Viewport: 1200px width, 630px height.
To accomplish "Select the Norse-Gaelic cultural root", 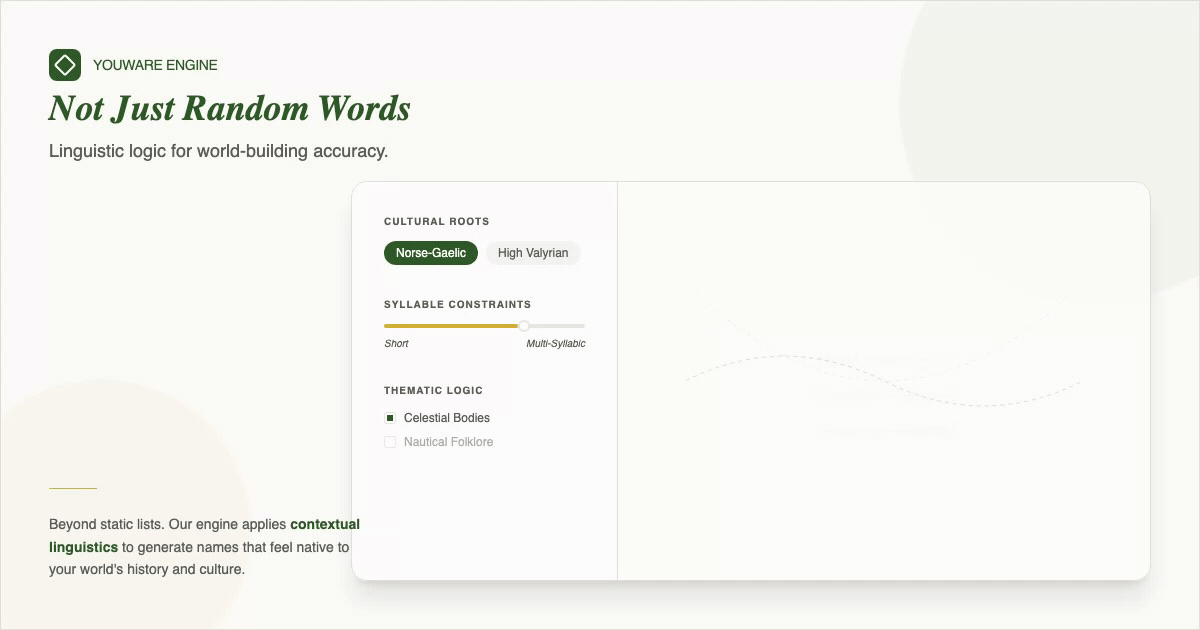I will 431,253.
